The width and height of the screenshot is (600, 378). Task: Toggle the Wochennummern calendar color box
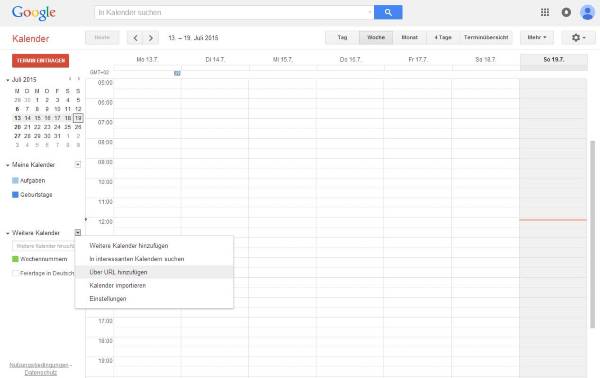(15, 259)
